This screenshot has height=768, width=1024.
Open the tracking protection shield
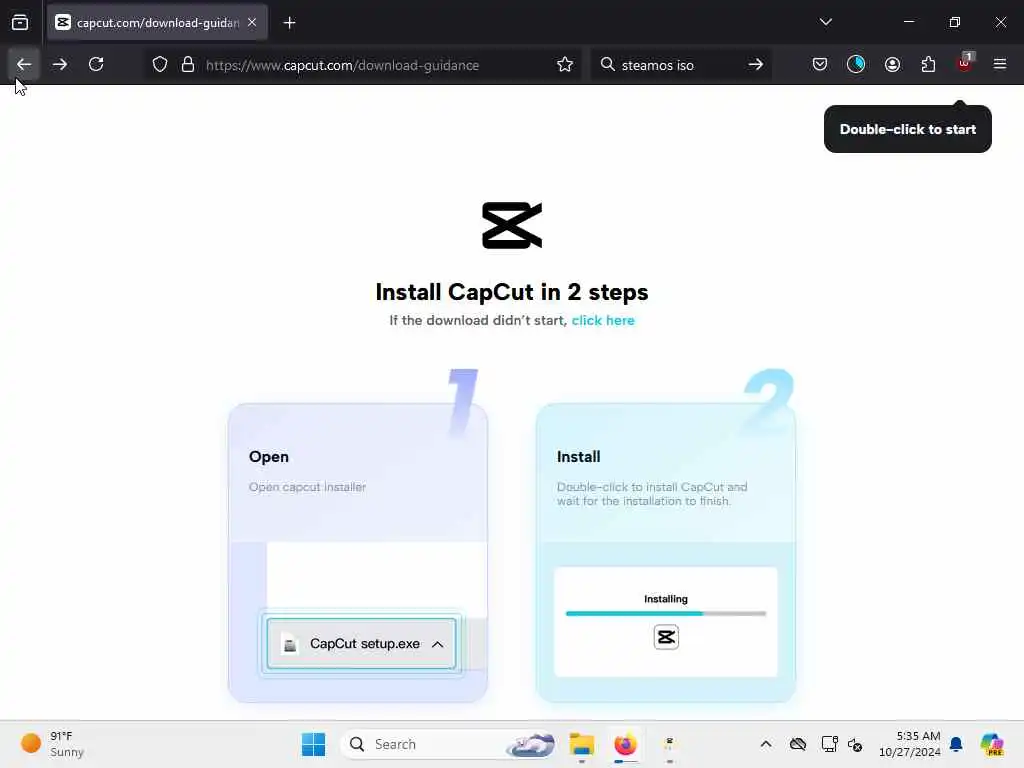click(x=160, y=65)
